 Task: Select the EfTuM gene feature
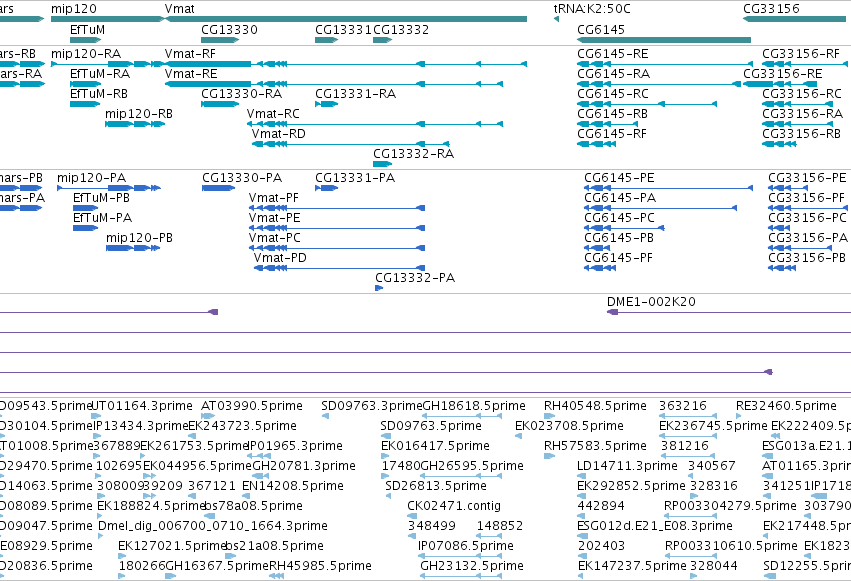click(x=86, y=40)
